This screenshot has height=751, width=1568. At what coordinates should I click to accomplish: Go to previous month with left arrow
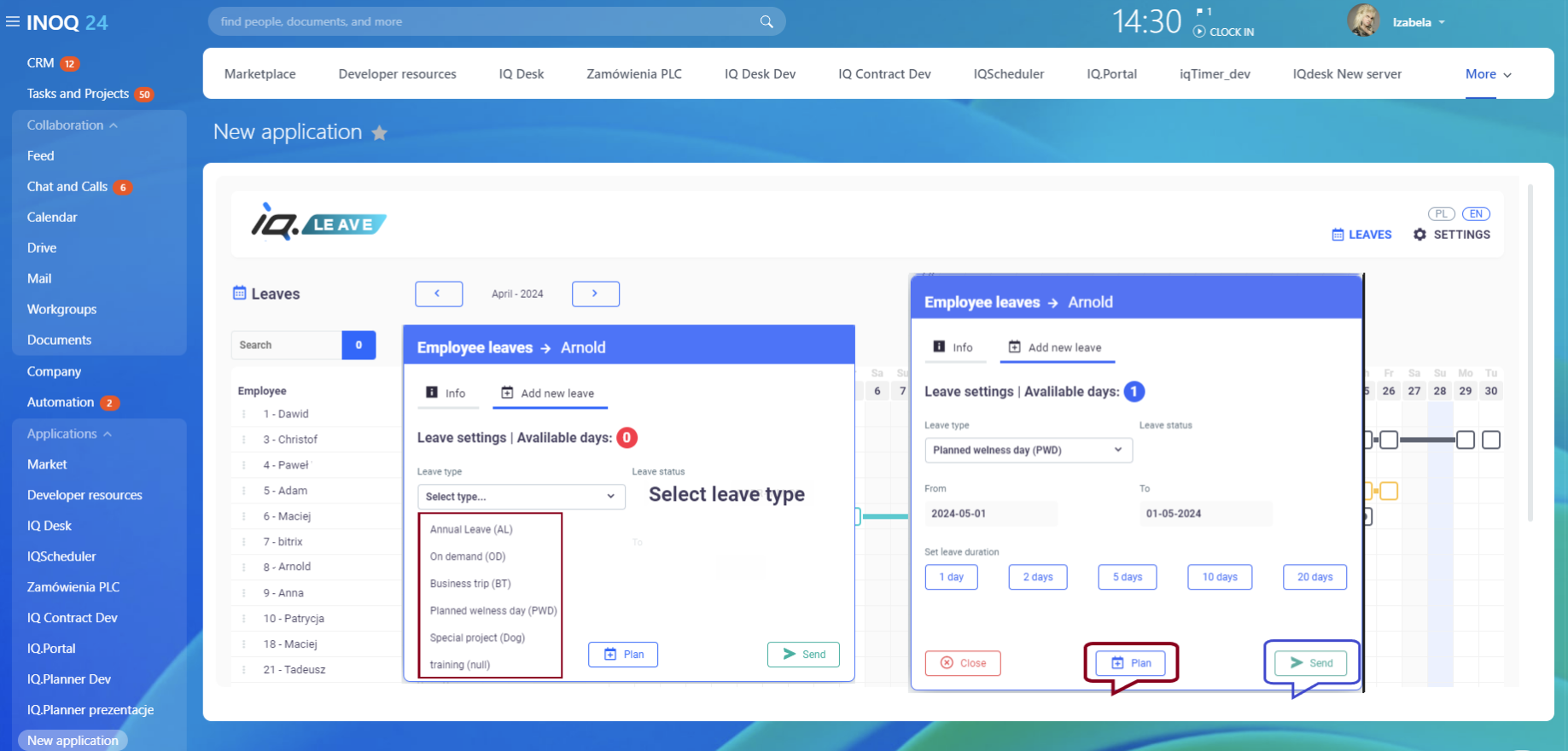(439, 294)
